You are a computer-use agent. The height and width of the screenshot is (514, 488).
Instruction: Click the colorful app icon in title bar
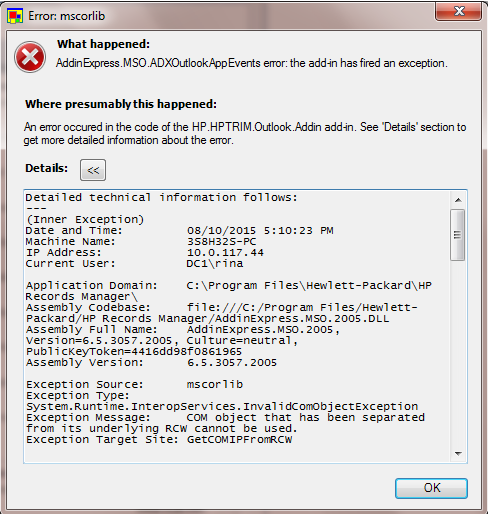(15, 16)
